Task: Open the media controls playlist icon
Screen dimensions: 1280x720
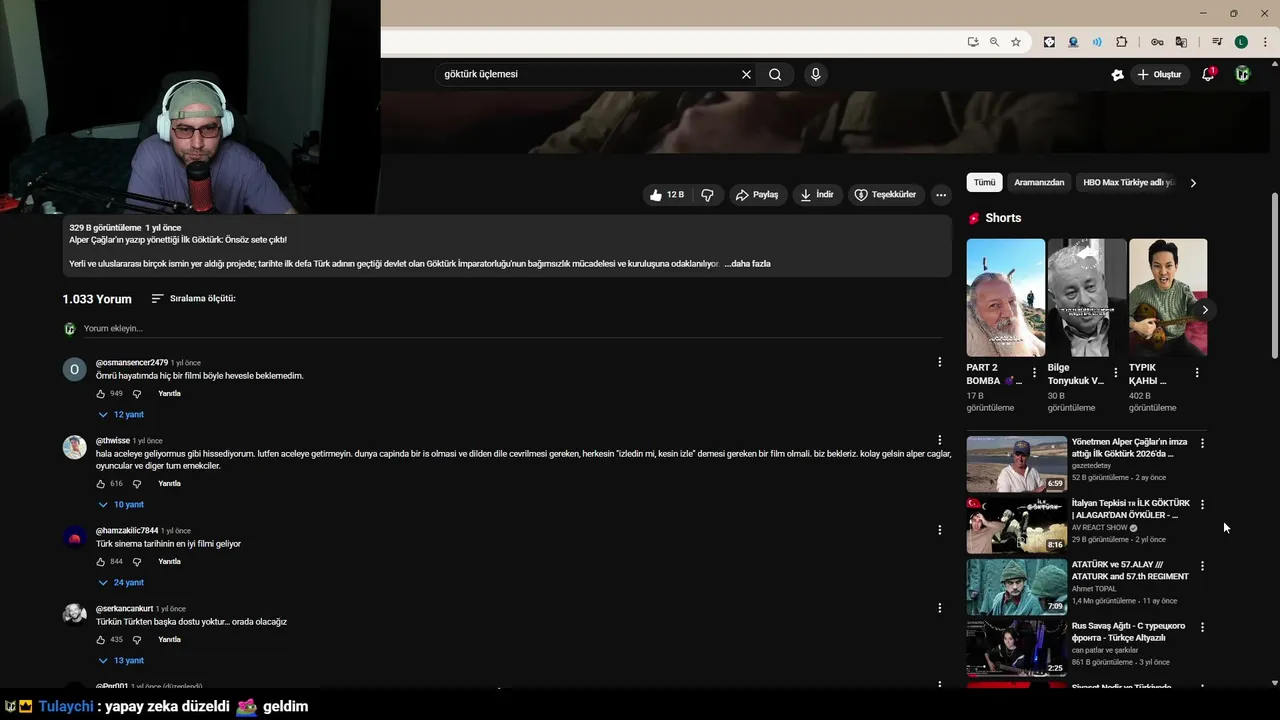Action: tap(1217, 42)
